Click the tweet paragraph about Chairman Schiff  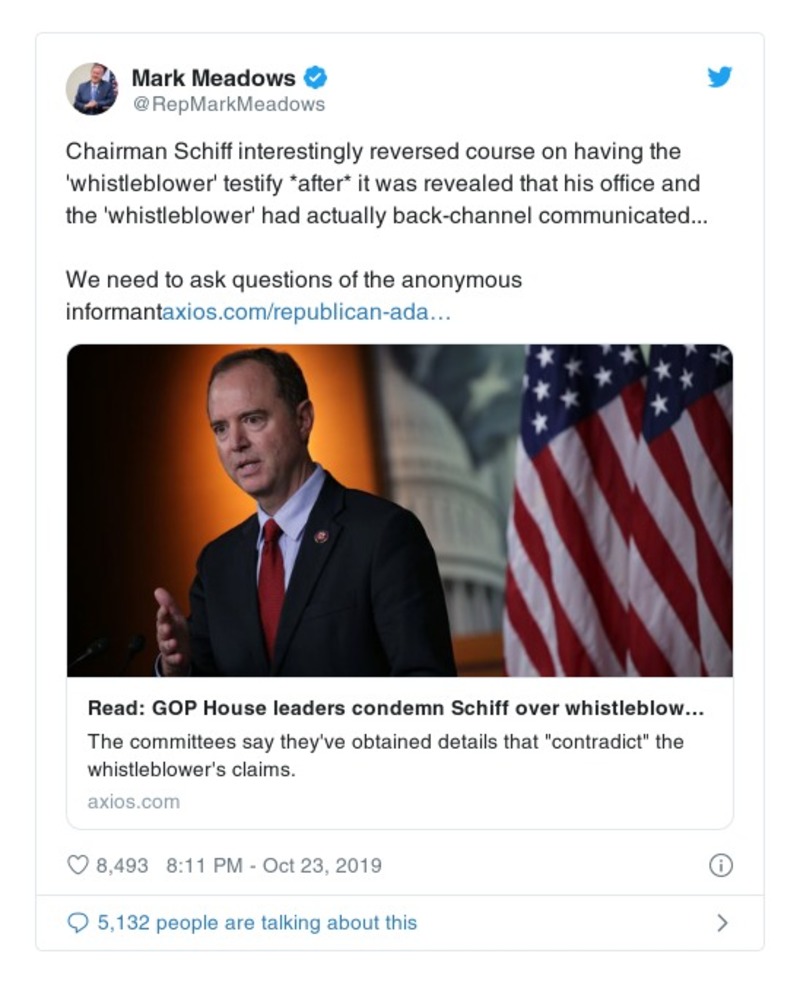[385, 184]
